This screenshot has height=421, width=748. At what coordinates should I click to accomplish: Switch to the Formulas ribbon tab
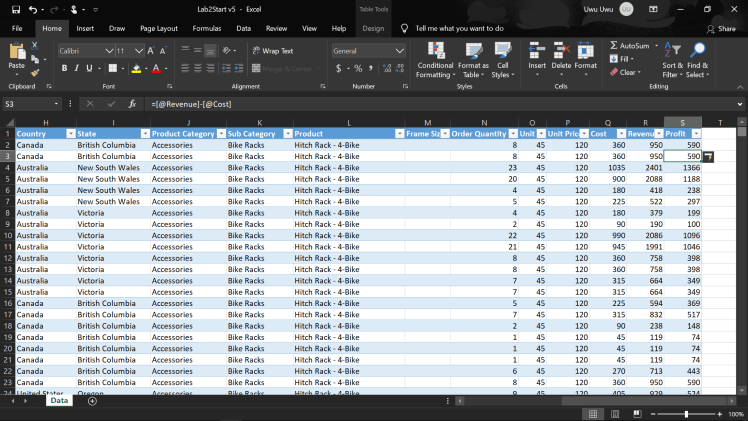pyautogui.click(x=207, y=29)
